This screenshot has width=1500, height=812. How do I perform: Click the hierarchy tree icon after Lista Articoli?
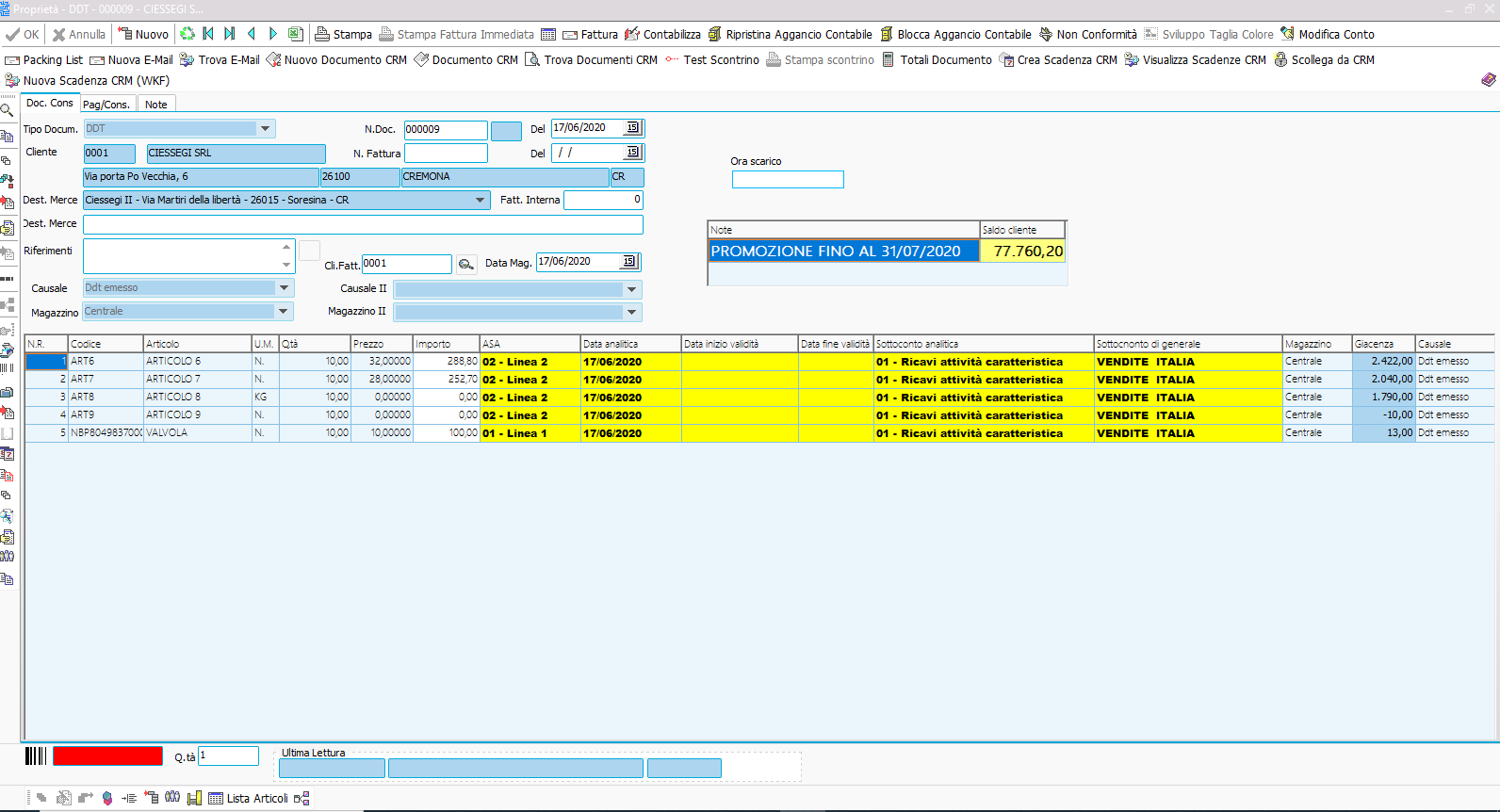302,798
